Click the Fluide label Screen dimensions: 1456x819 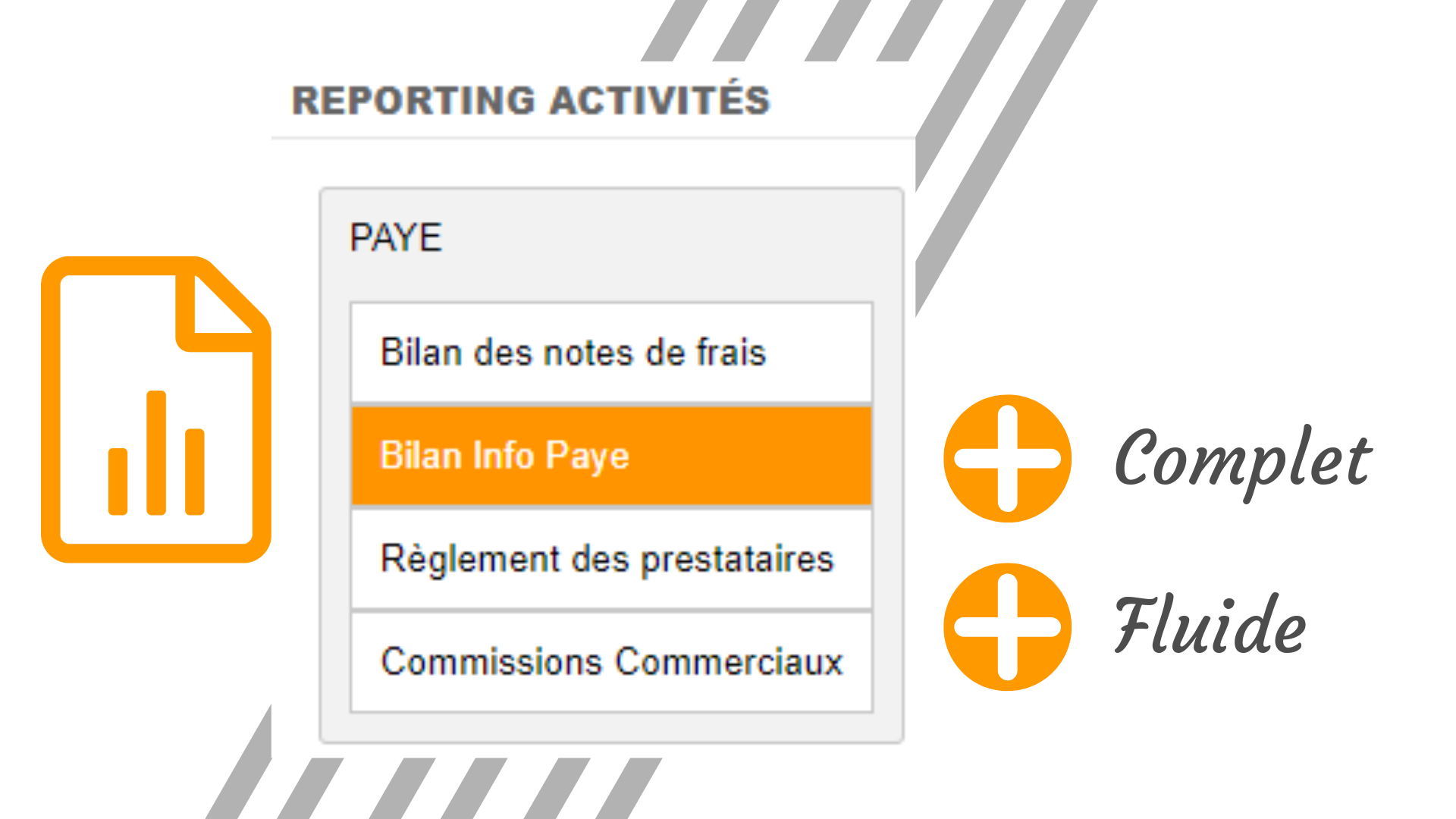click(x=1210, y=626)
